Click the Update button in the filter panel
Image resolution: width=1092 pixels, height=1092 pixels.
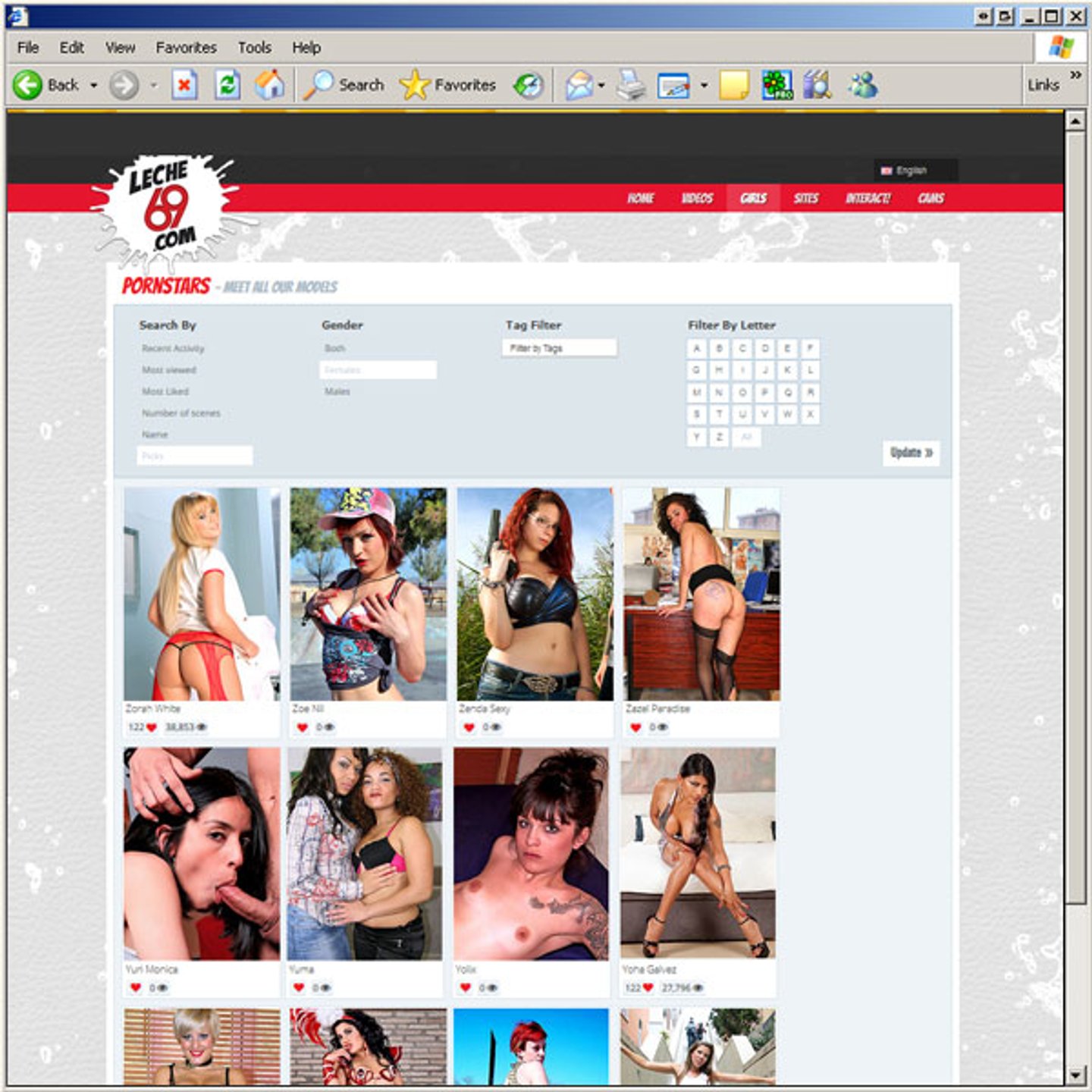(x=911, y=453)
